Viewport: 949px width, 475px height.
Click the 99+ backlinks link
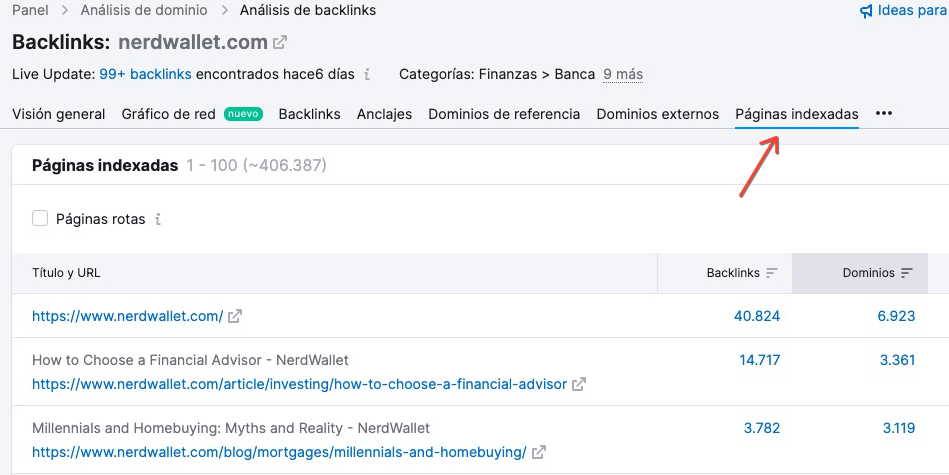click(145, 74)
